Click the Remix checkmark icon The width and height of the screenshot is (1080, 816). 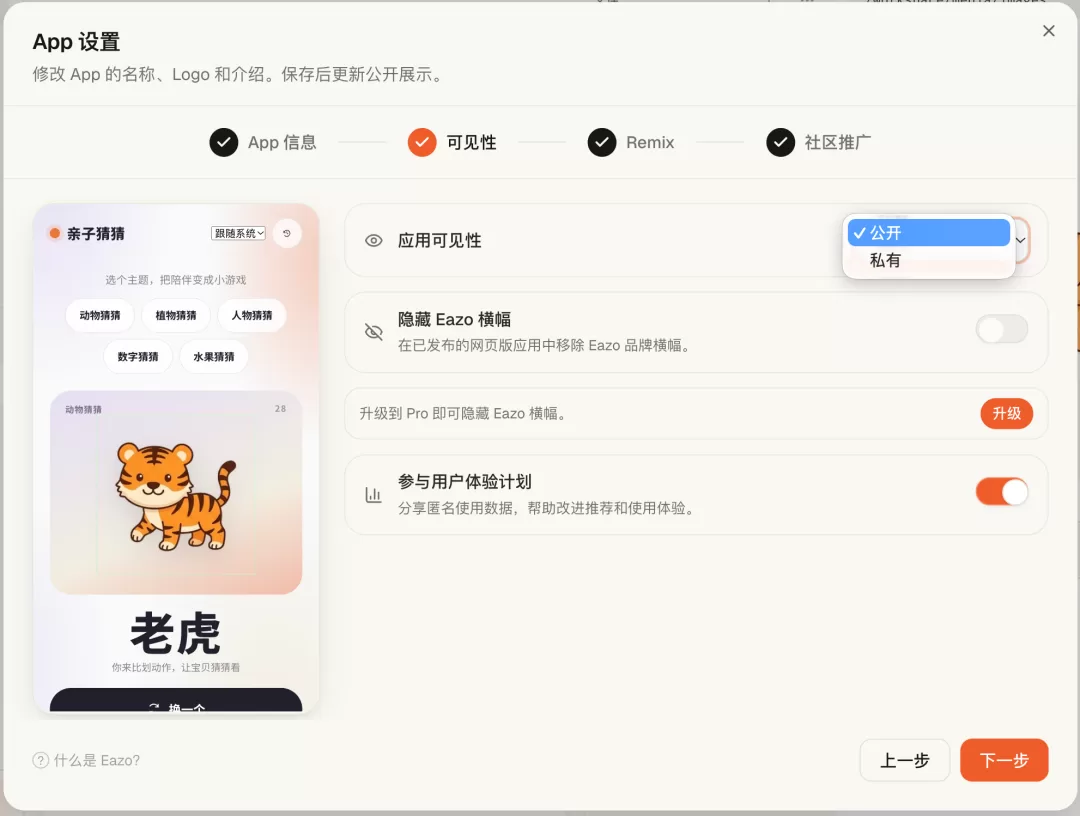[x=602, y=143]
